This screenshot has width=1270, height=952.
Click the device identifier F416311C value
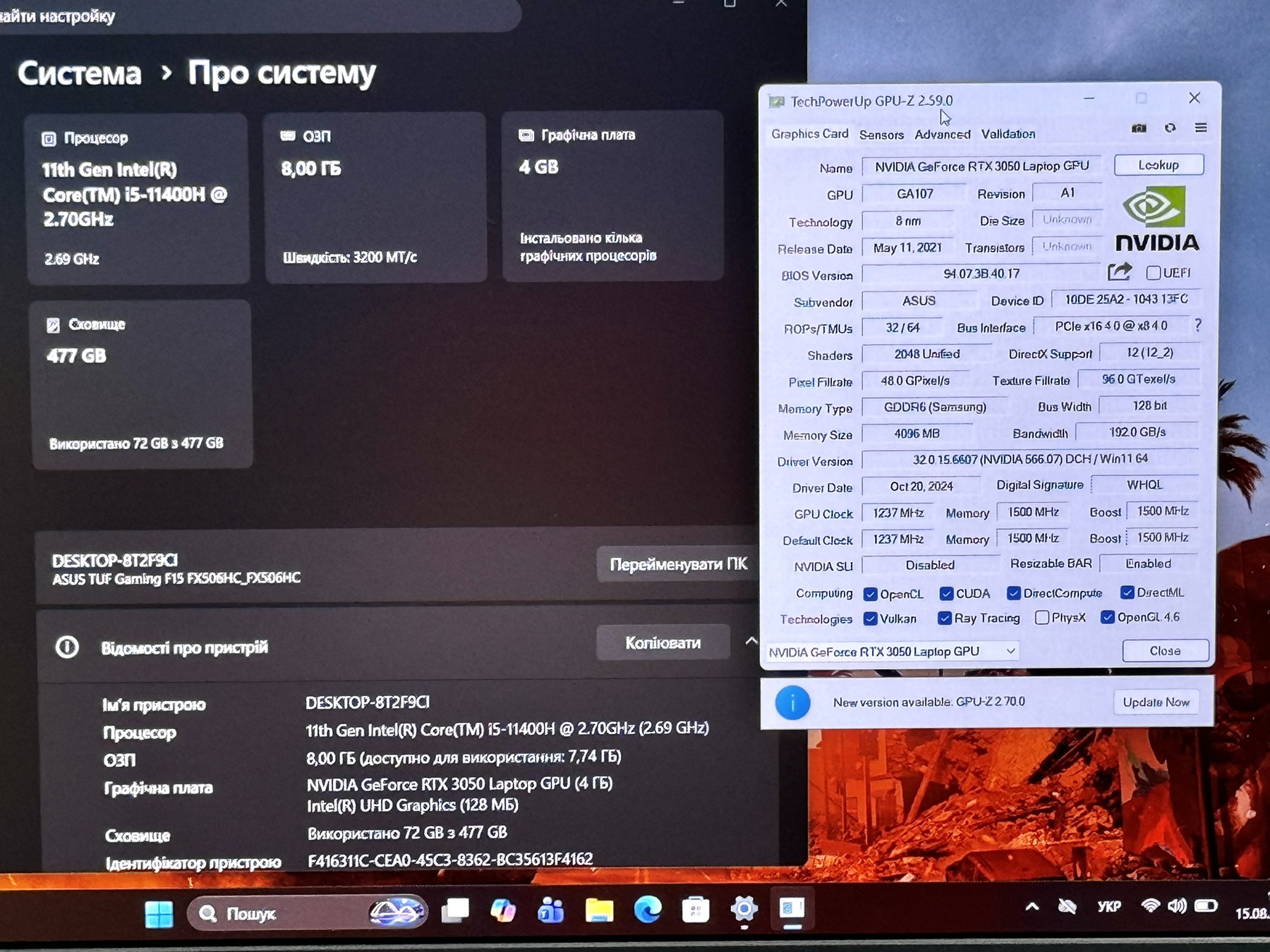click(450, 860)
